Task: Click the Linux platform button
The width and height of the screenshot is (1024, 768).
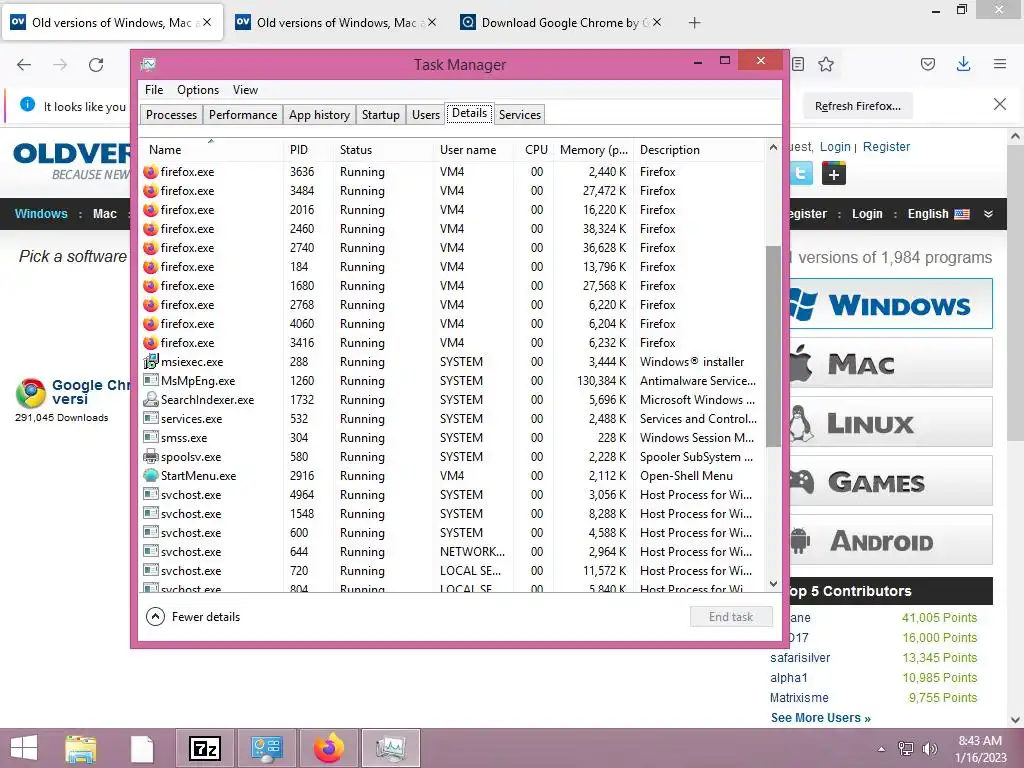Action: (x=890, y=423)
